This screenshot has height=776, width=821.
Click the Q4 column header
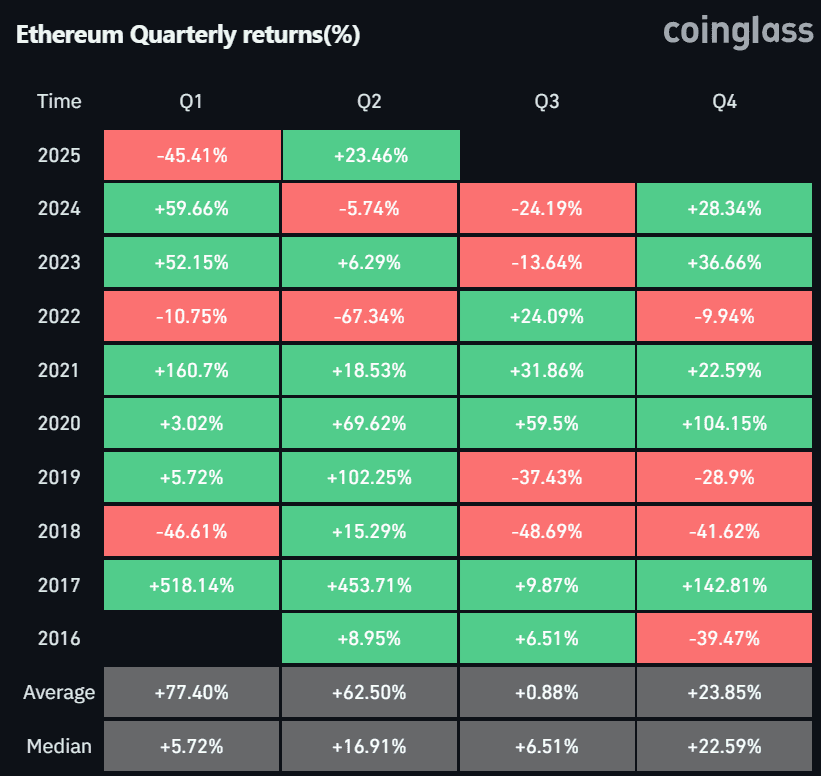724,101
